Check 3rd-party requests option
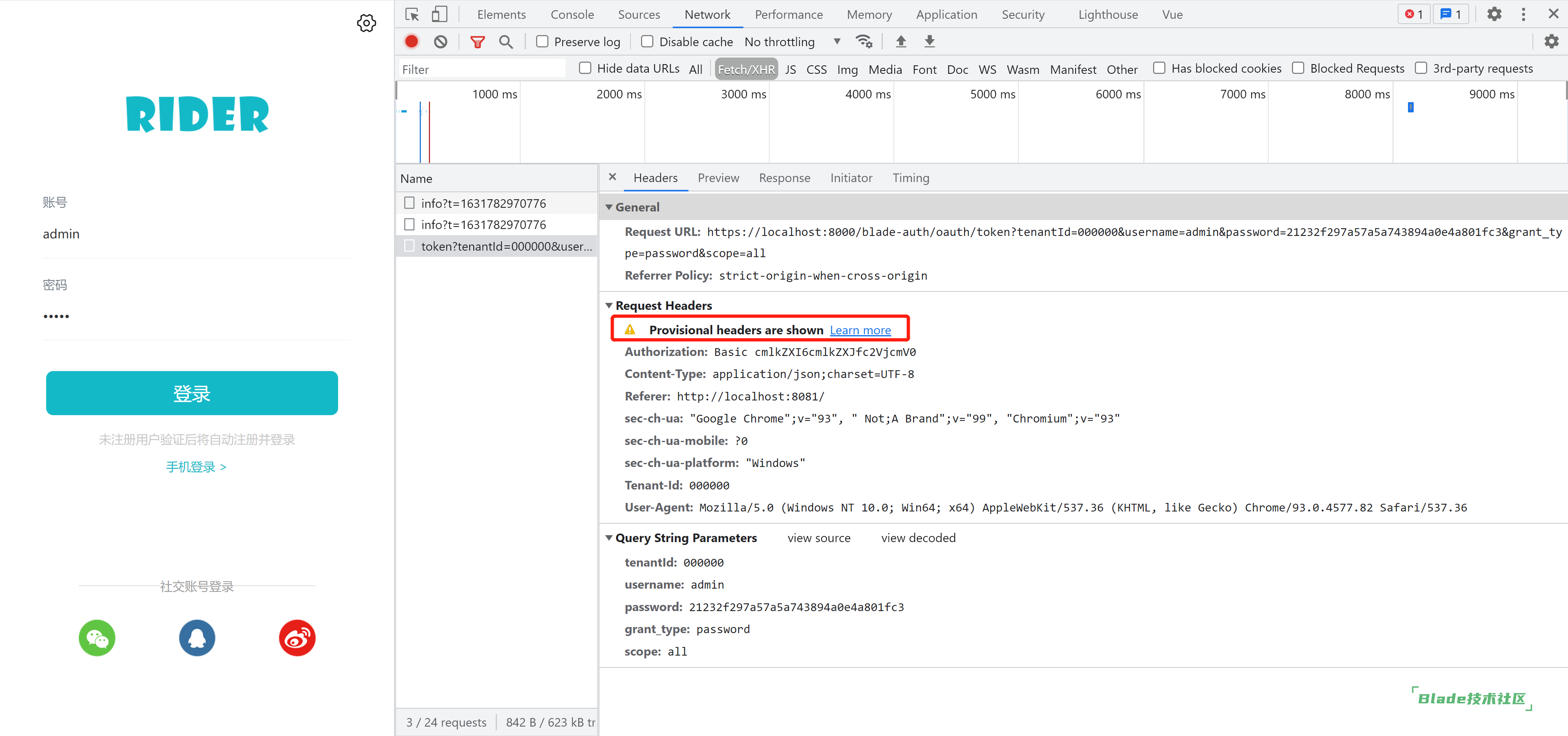Viewport: 1568px width, 736px height. [x=1421, y=68]
